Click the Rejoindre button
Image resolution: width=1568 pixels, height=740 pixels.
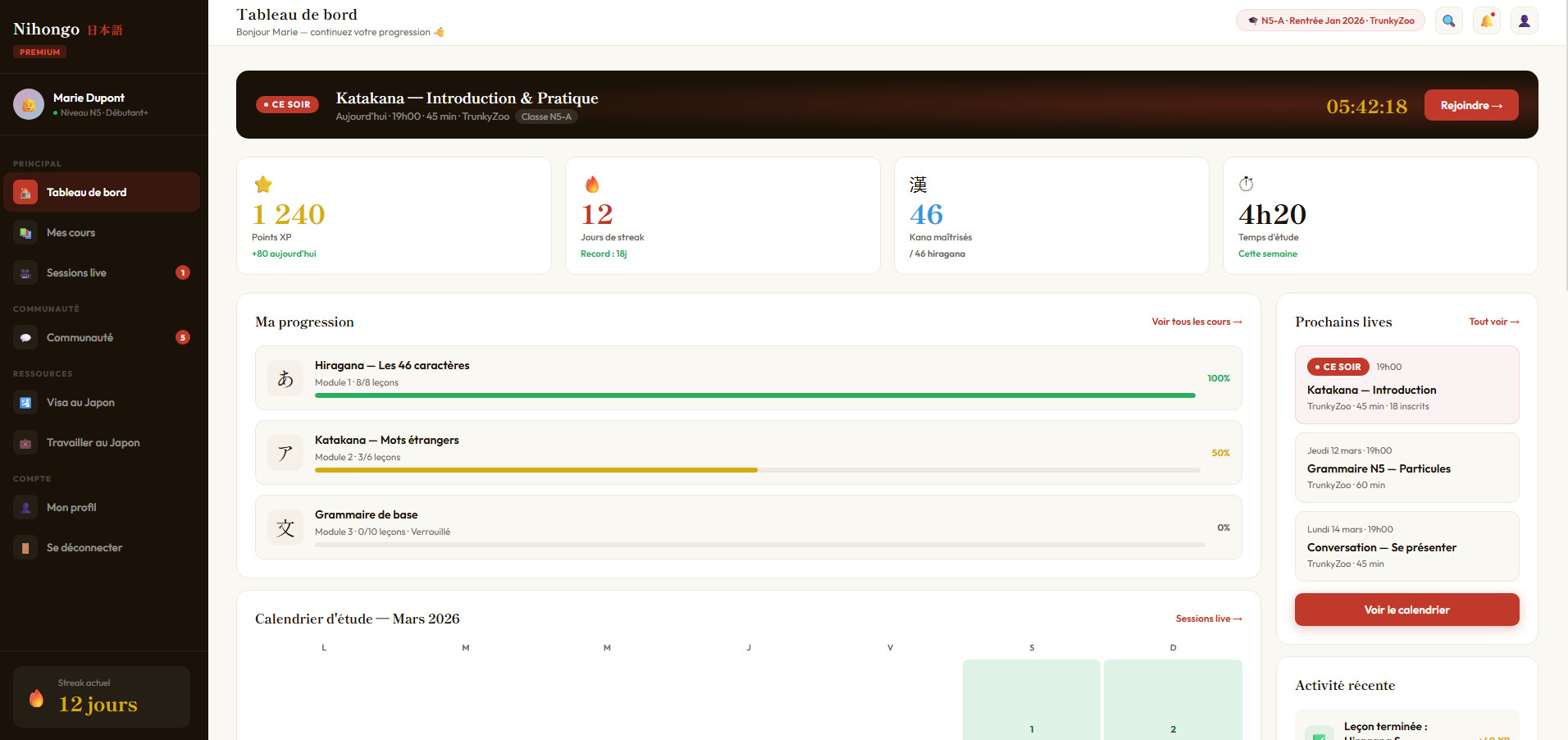(x=1471, y=105)
